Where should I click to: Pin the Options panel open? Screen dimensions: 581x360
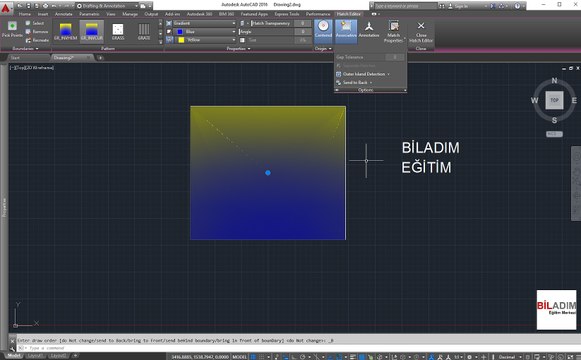click(337, 90)
